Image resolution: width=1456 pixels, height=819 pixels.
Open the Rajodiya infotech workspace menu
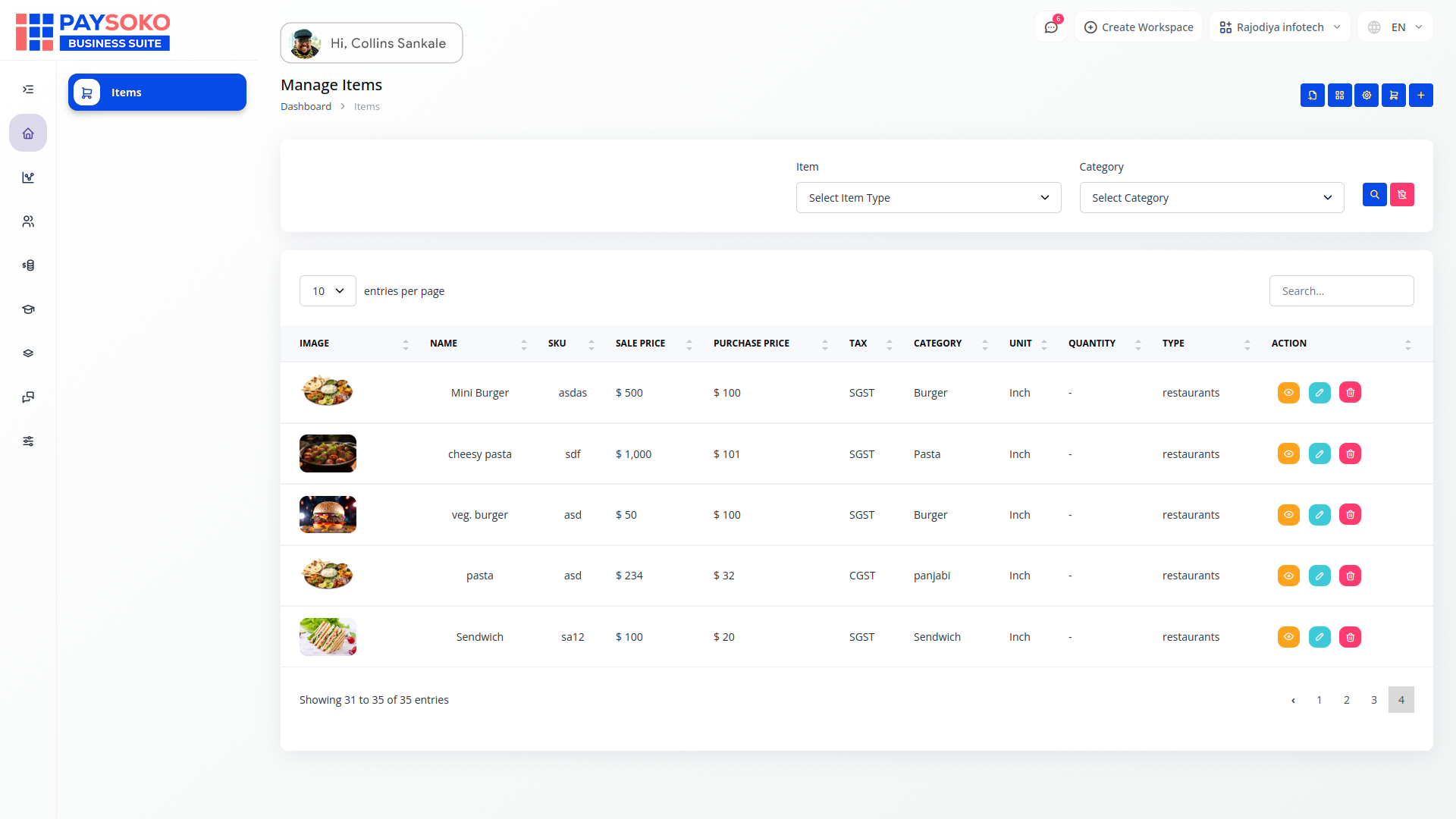tap(1279, 27)
